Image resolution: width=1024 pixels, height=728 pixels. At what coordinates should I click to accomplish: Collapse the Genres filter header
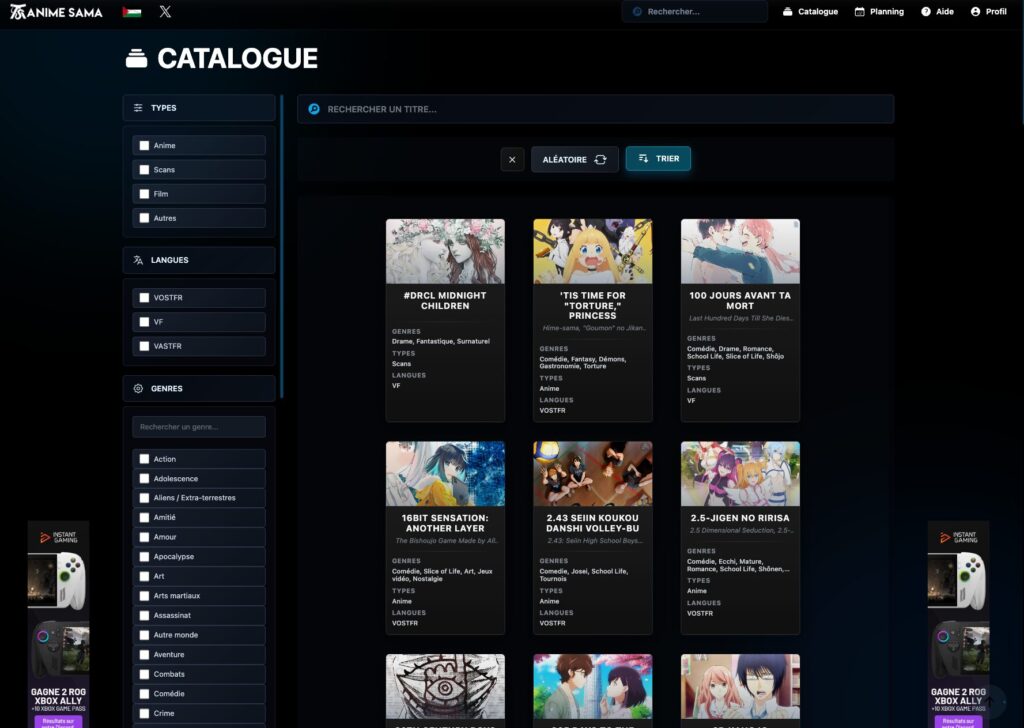(x=199, y=388)
